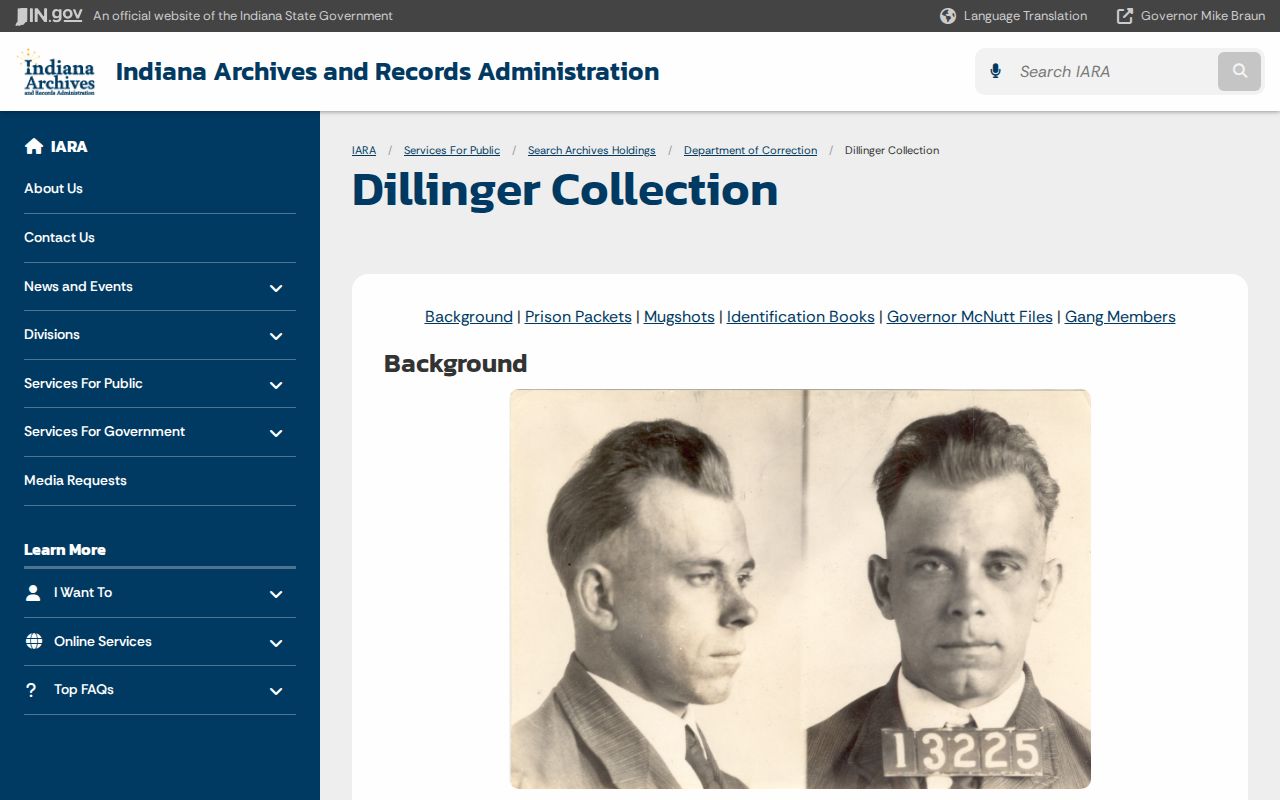
Task: Click the Indiana Archives and Records Administration title
Action: point(387,72)
